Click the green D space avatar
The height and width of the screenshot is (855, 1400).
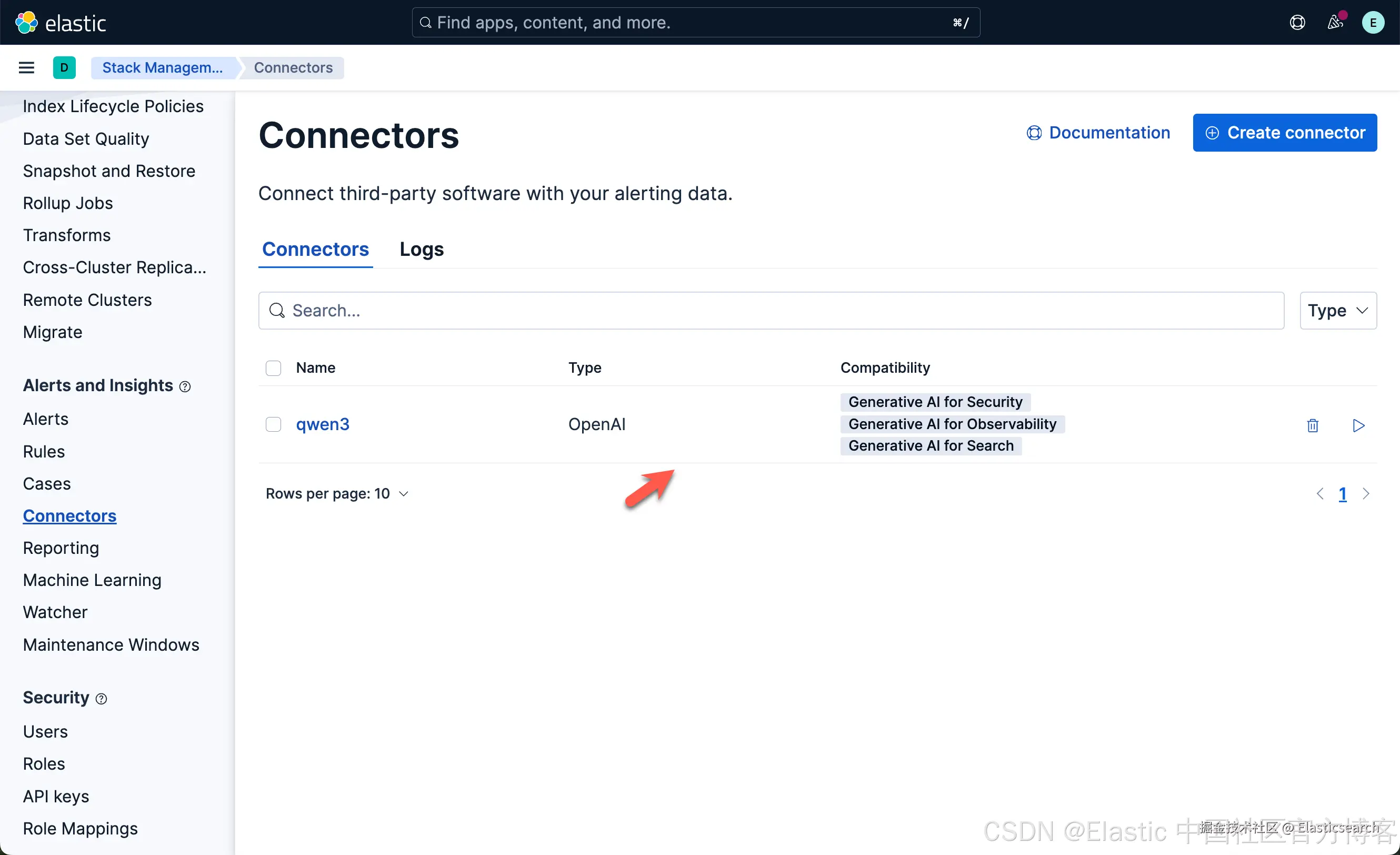64,67
